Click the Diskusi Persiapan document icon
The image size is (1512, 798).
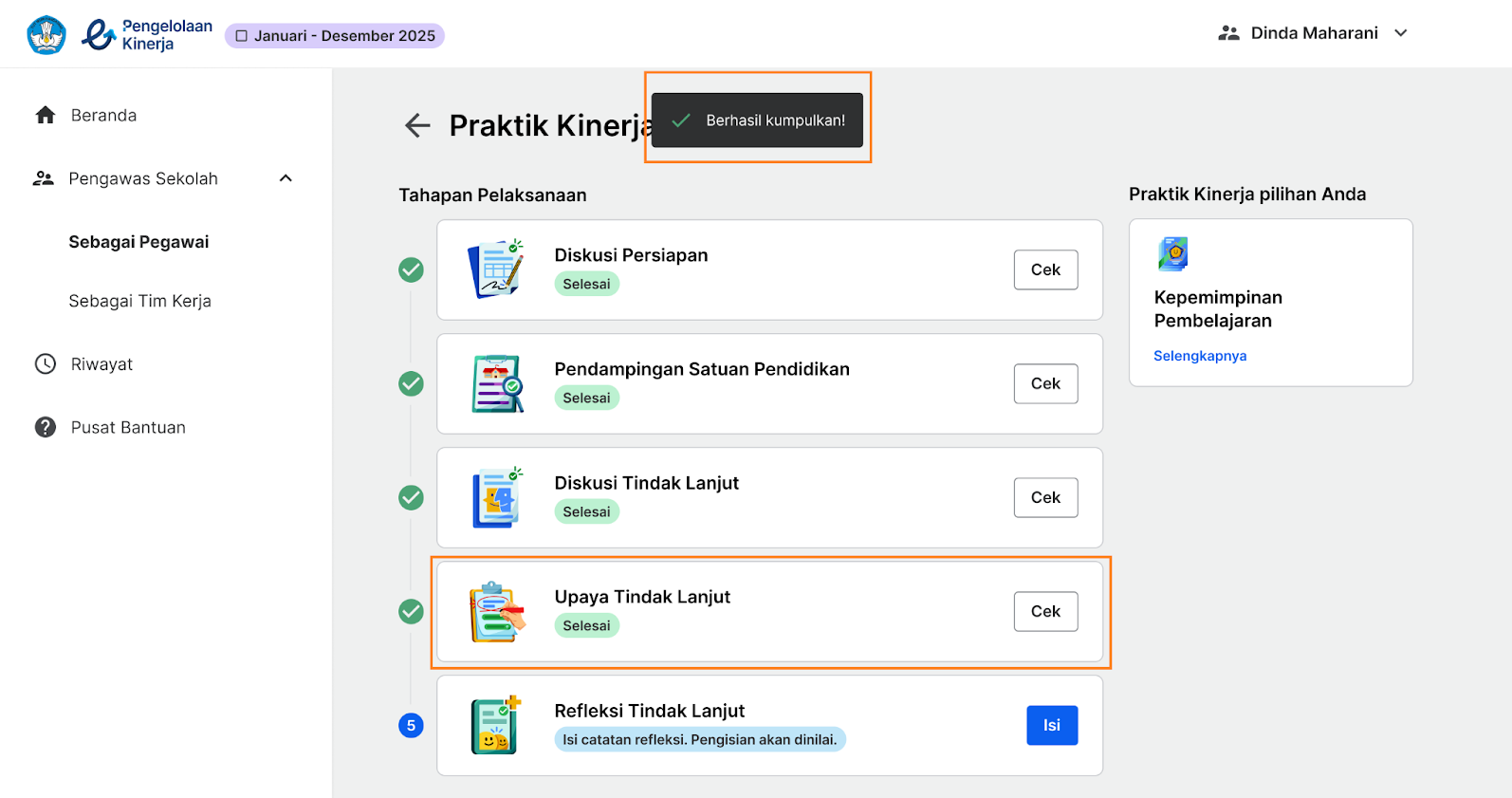click(496, 269)
